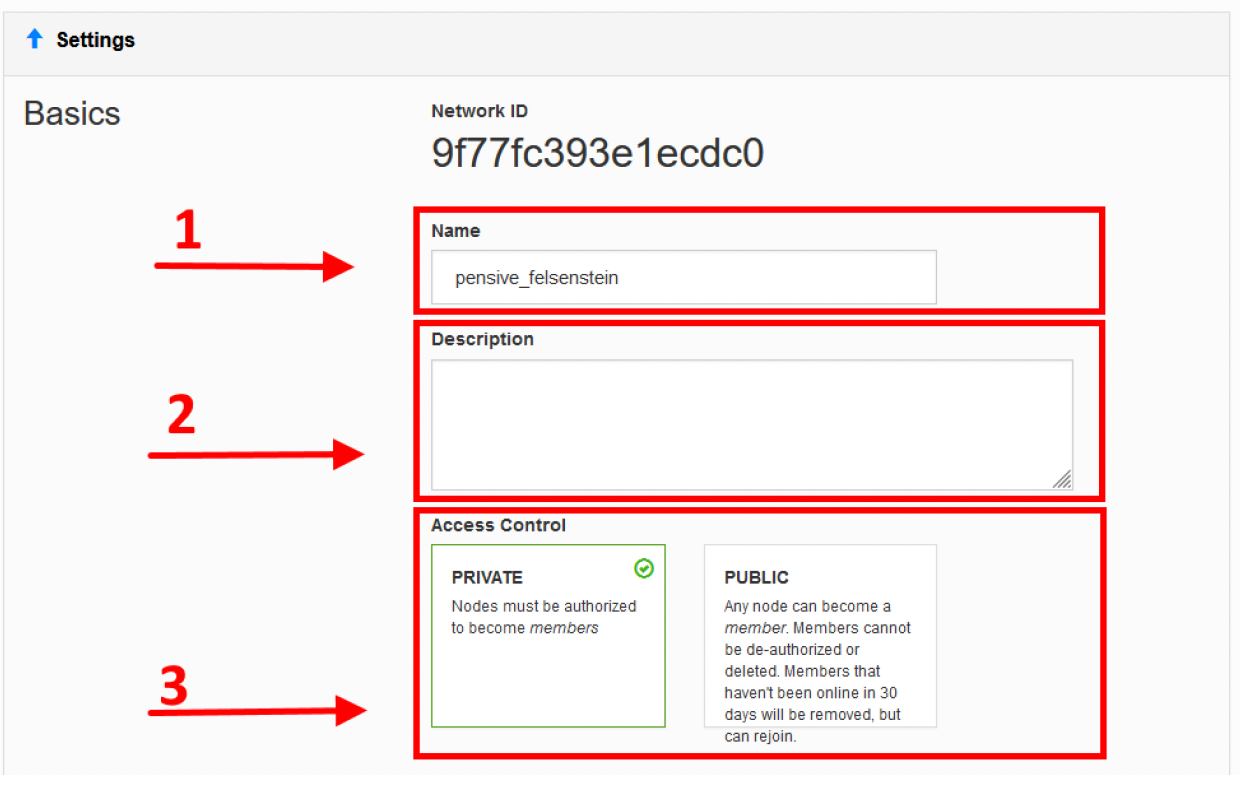Click the red arrow pointing to Description
Image resolution: width=1240 pixels, height=790 pixels.
coord(256,455)
